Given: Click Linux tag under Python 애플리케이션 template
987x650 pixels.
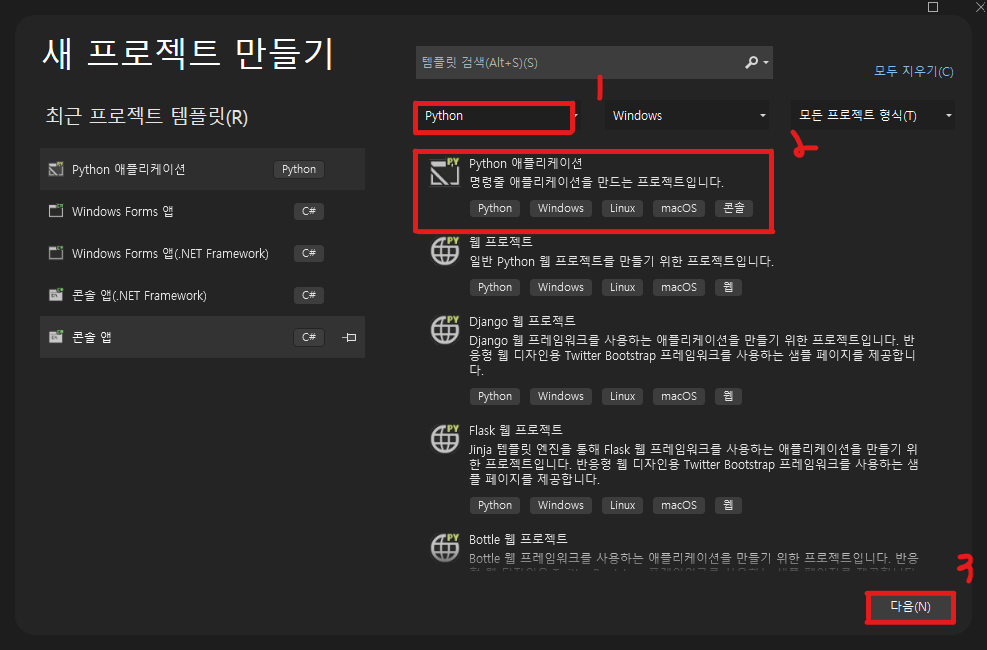Looking at the screenshot, I should pos(623,208).
